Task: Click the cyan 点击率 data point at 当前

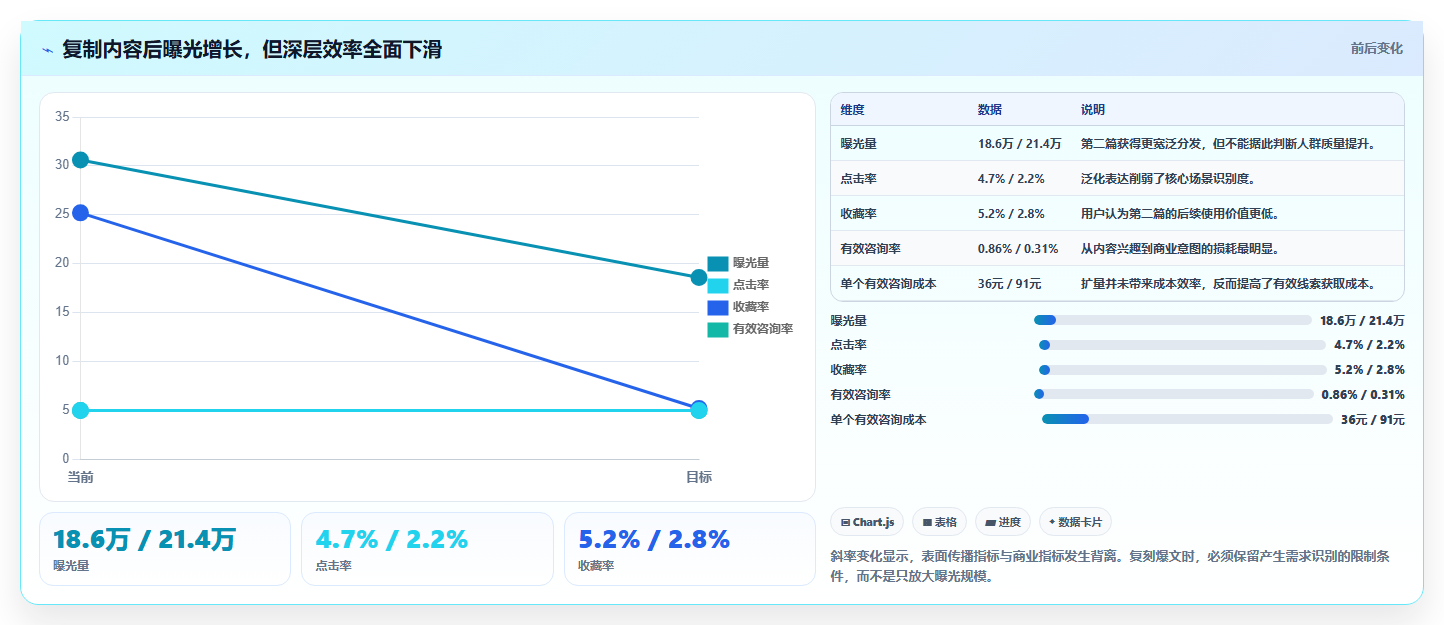Action: (x=80, y=410)
